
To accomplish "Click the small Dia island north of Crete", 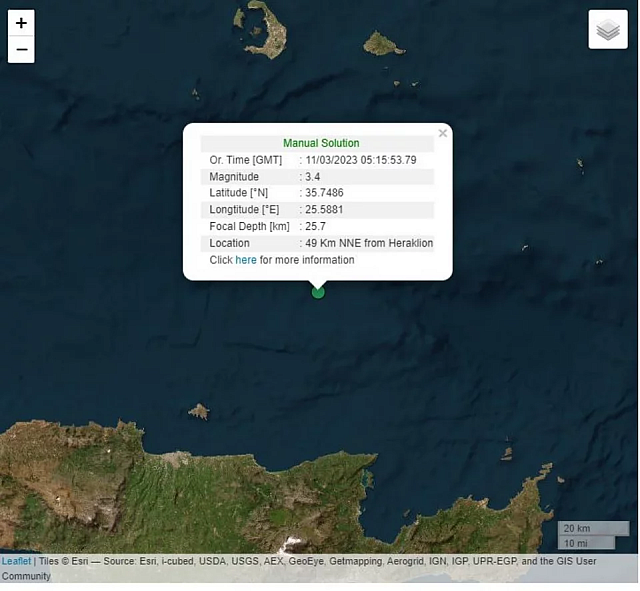I will point(199,411).
